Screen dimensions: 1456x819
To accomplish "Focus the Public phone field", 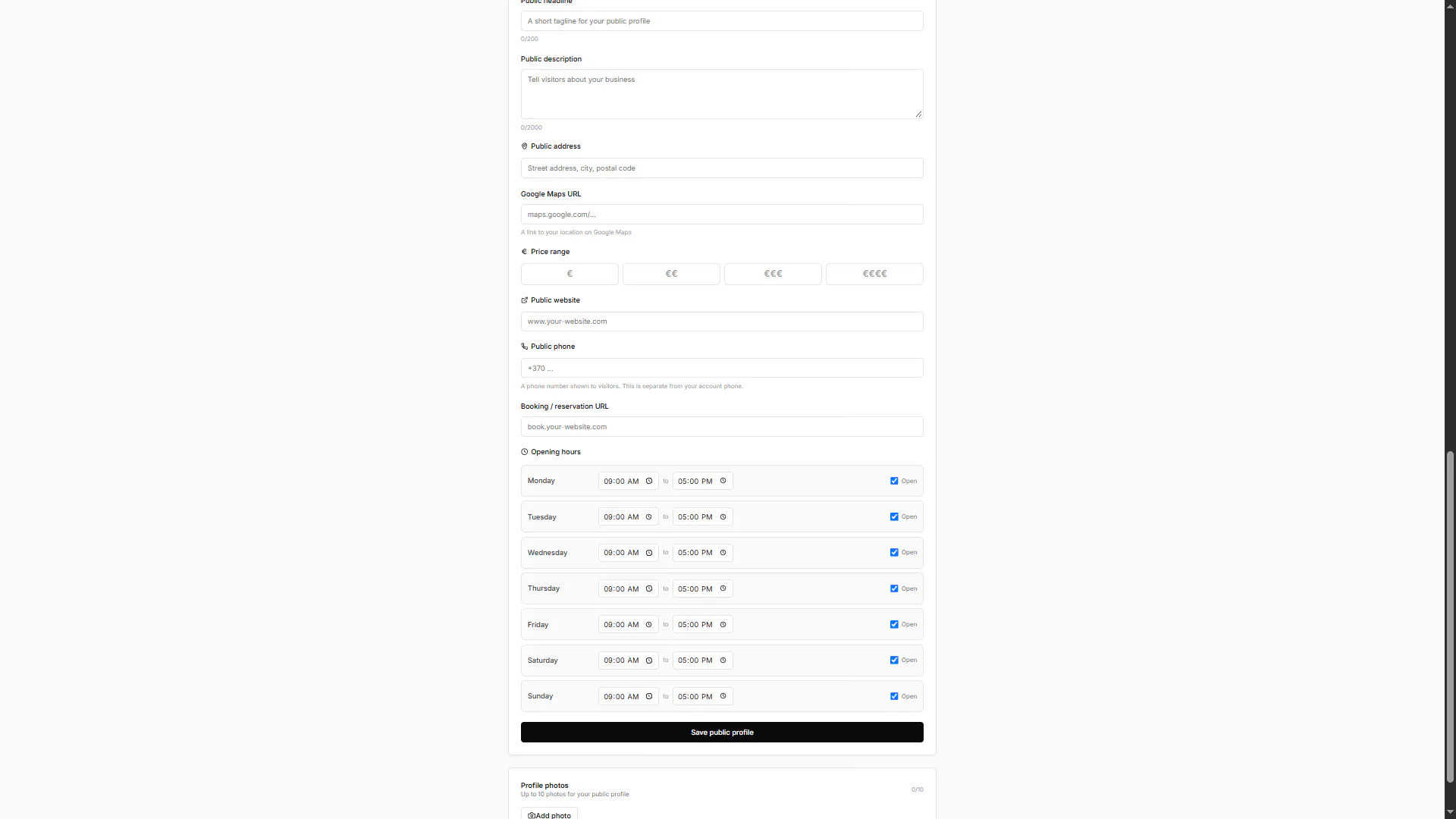I will point(722,369).
